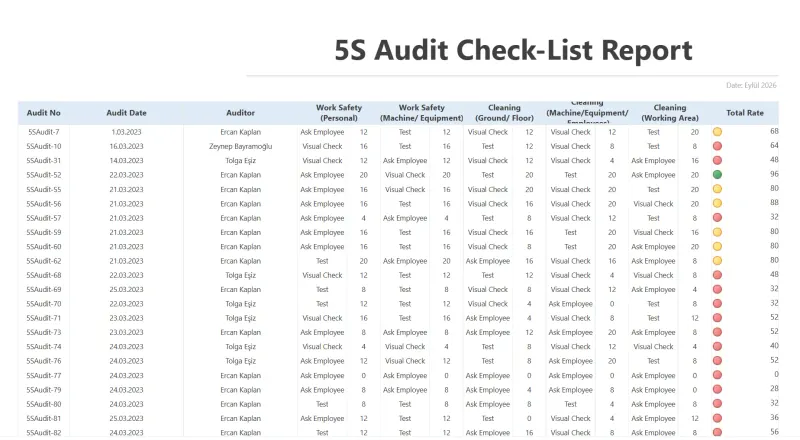800x440 pixels.
Task: Click the Cleaning (Ground/ Floor) column header
Action: (x=504, y=113)
